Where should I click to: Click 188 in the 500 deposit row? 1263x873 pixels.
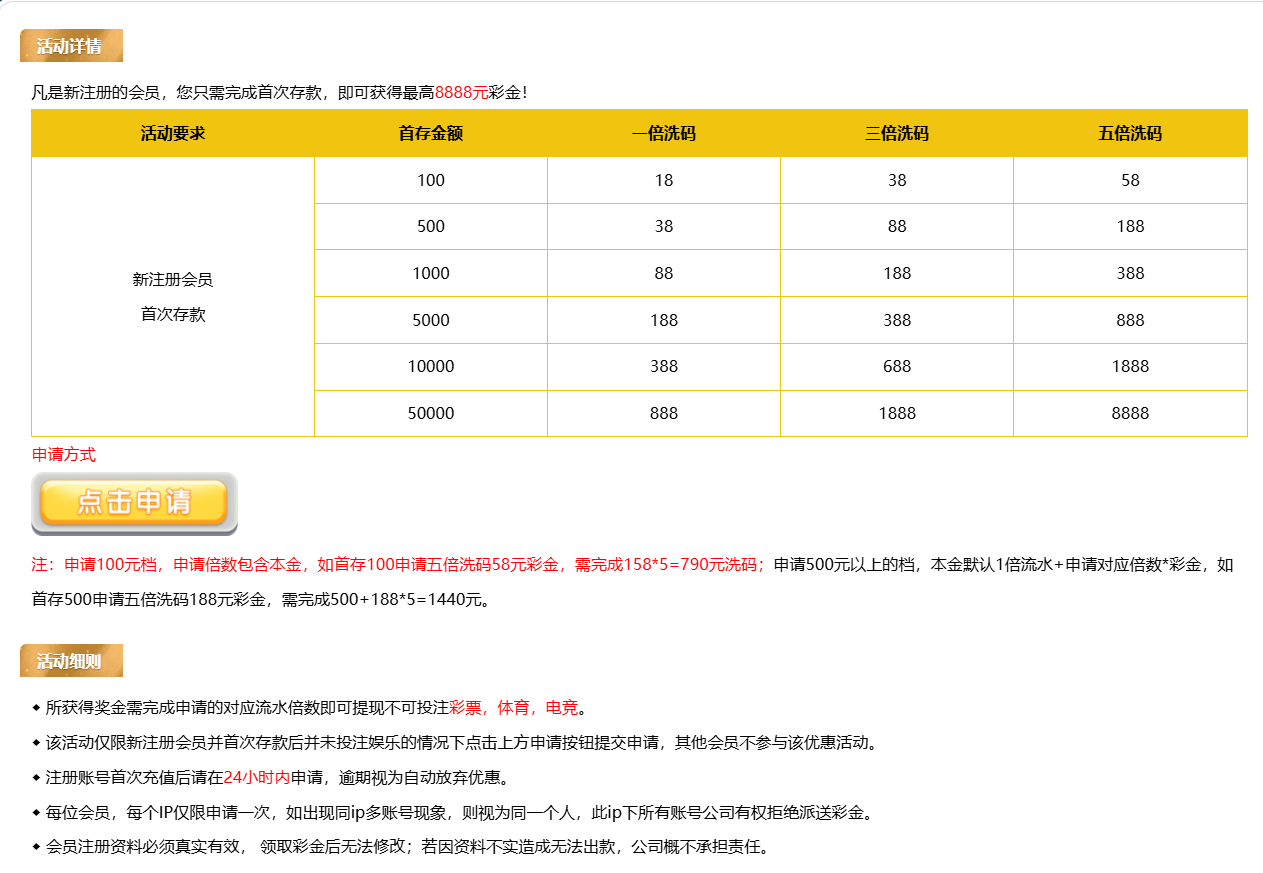(x=1130, y=227)
